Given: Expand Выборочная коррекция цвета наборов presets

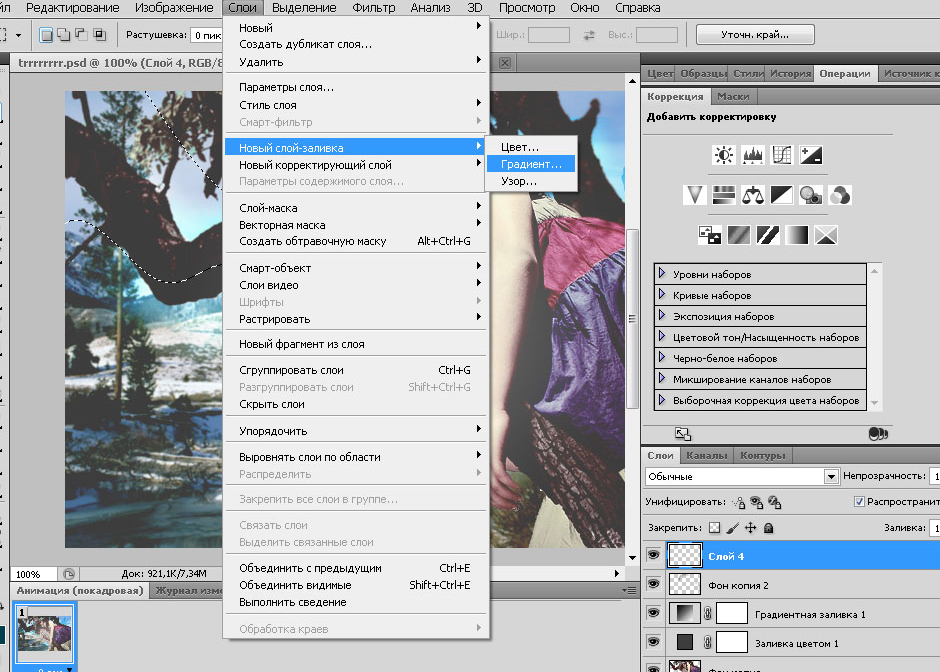Looking at the screenshot, I should (662, 399).
